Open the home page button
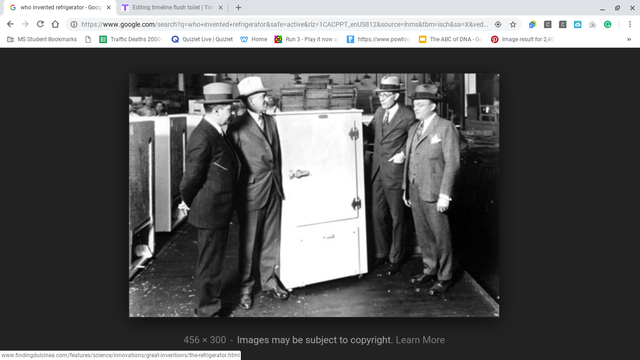The height and width of the screenshot is (360, 640). pos(55,24)
